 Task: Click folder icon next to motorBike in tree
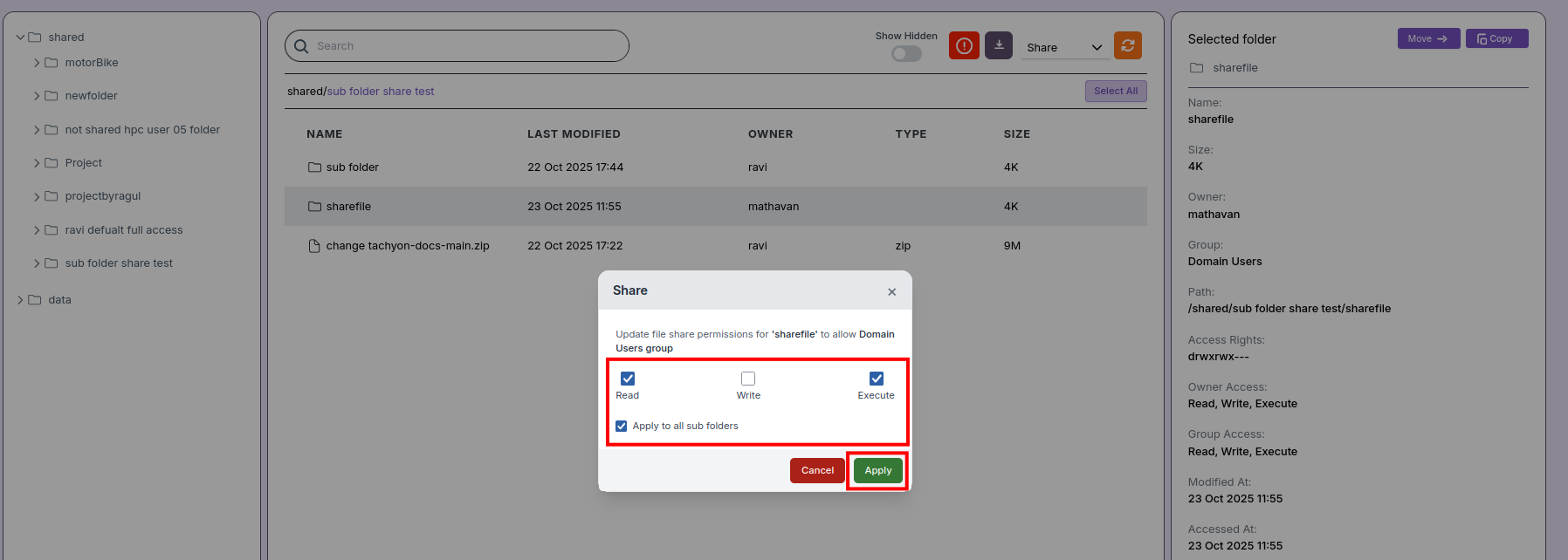pos(52,63)
